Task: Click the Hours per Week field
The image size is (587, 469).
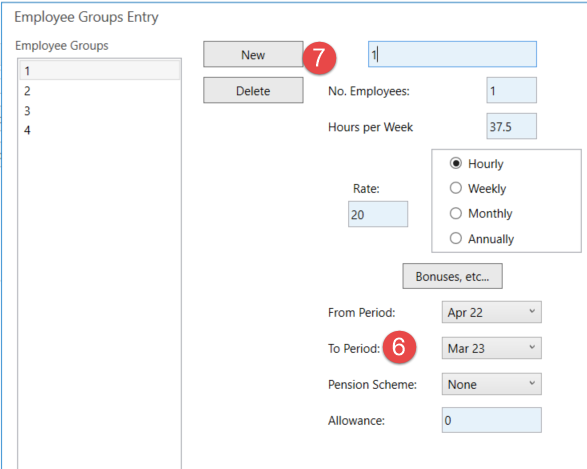Action: click(511, 126)
